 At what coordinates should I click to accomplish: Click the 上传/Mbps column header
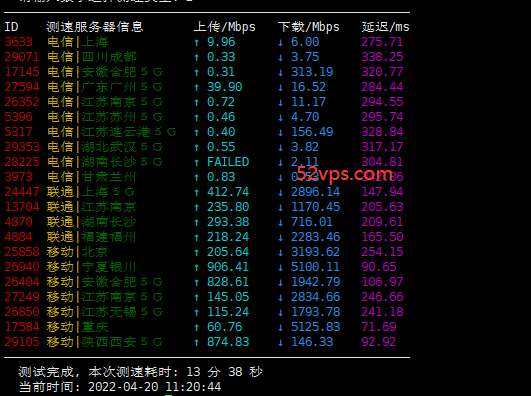coord(225,27)
